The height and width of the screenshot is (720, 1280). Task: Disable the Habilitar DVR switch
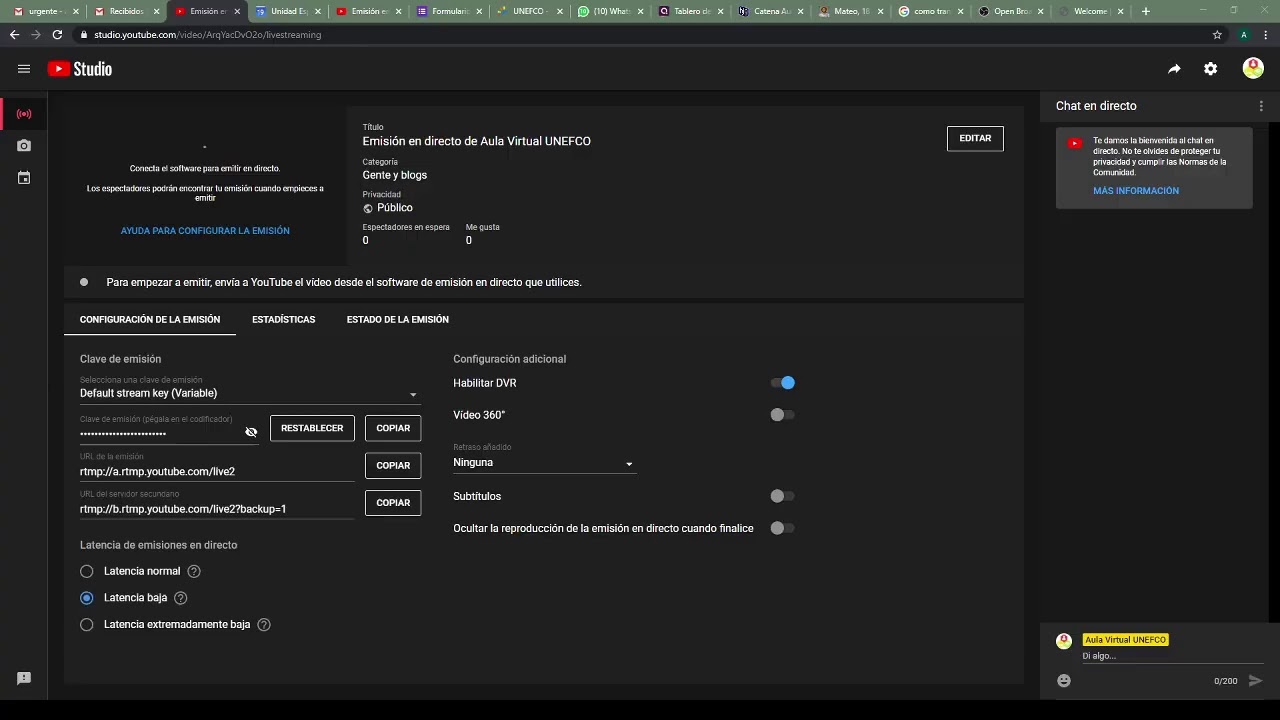click(783, 383)
